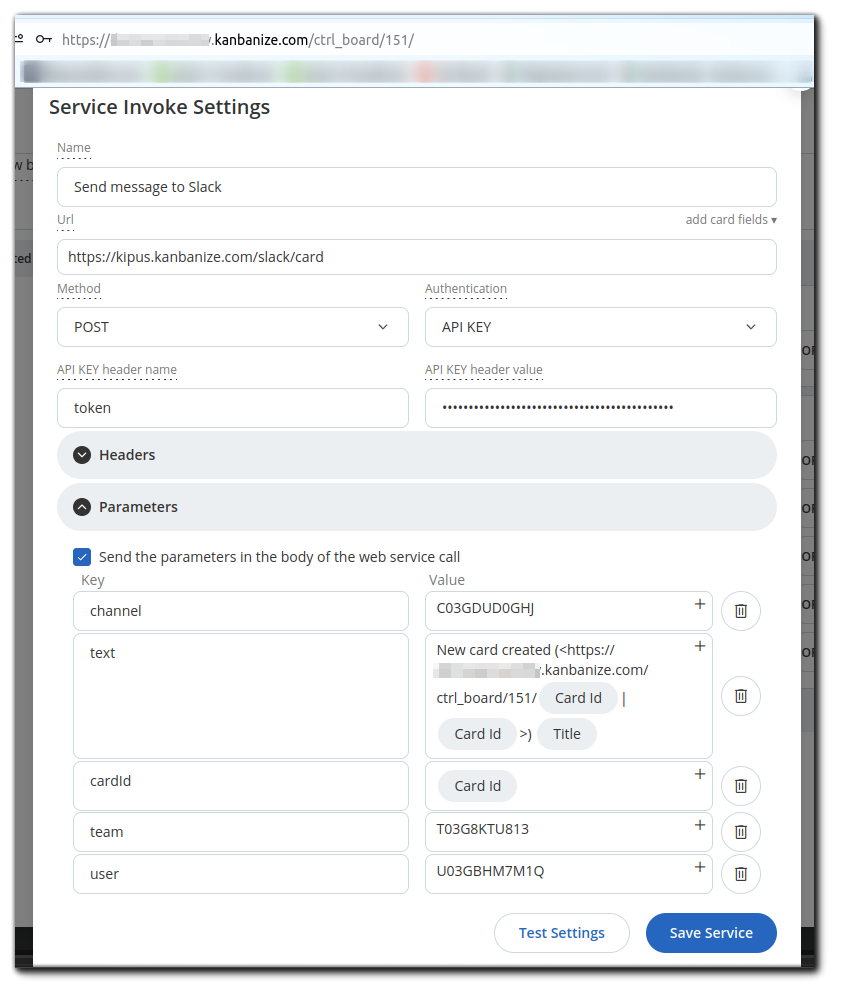Click the API KEY header value label
841x995 pixels.
(x=484, y=370)
